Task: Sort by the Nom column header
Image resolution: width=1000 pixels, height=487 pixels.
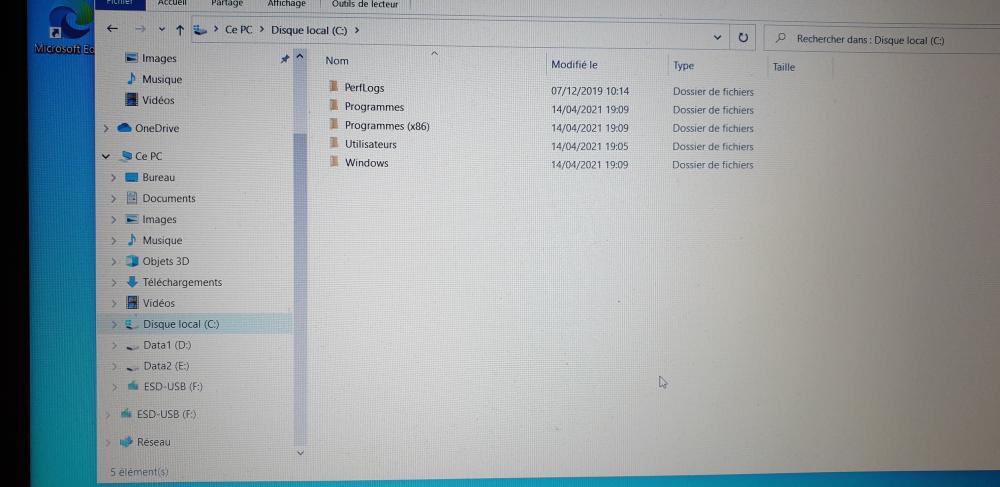Action: (337, 61)
